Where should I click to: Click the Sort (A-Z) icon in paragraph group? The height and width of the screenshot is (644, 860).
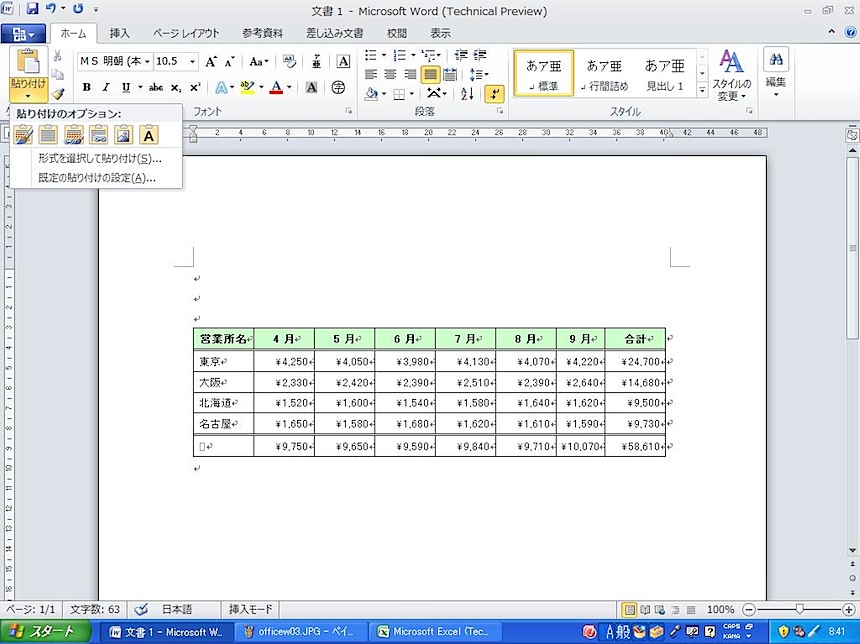(466, 94)
